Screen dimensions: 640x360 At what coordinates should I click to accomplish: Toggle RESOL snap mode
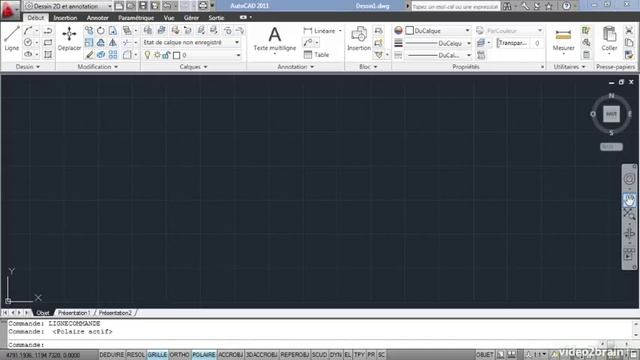(x=136, y=355)
